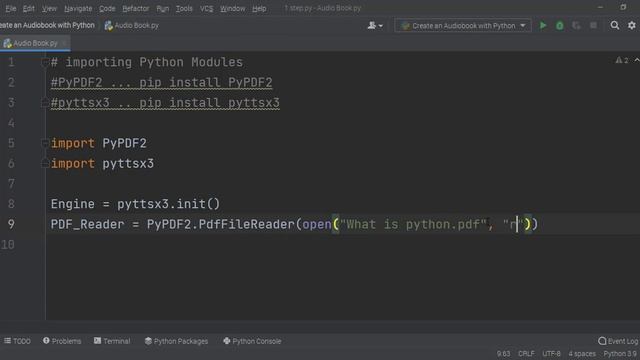This screenshot has width=640, height=360.
Task: Click the comment '#pyttsx3 .. pip install pyttsx3'
Action: click(165, 102)
